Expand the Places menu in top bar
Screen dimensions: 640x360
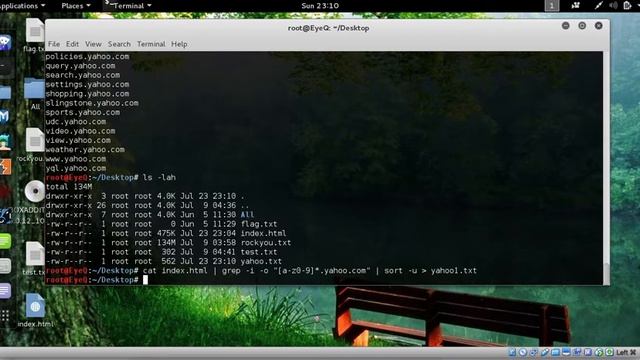click(76, 6)
